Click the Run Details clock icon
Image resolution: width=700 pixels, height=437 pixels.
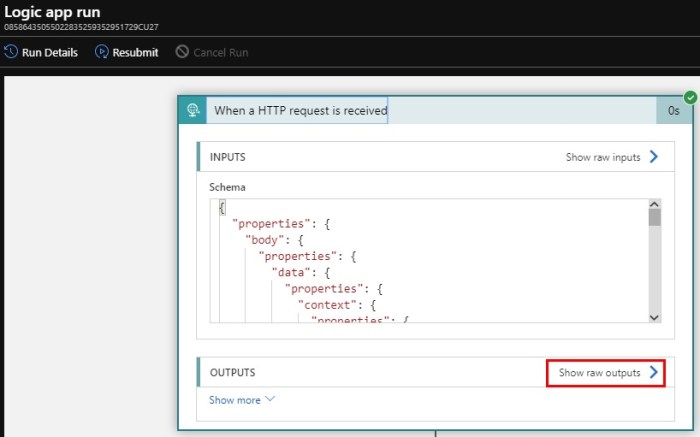click(x=10, y=52)
